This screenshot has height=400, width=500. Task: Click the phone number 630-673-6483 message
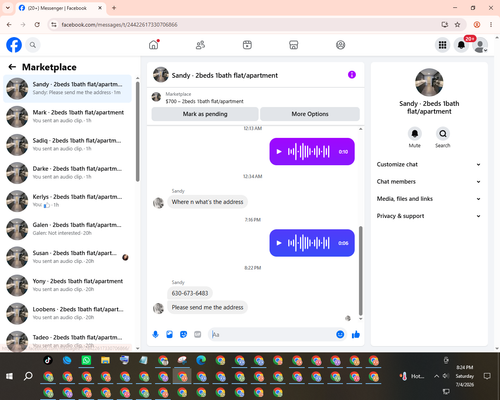[x=190, y=293]
